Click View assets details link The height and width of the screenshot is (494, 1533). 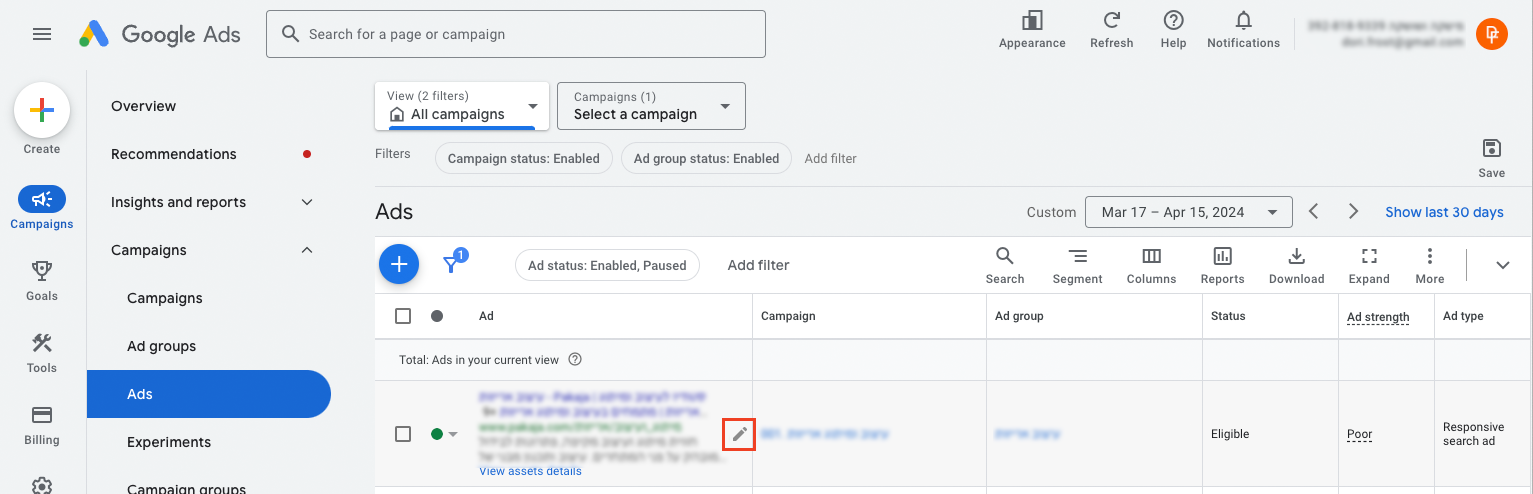point(530,471)
